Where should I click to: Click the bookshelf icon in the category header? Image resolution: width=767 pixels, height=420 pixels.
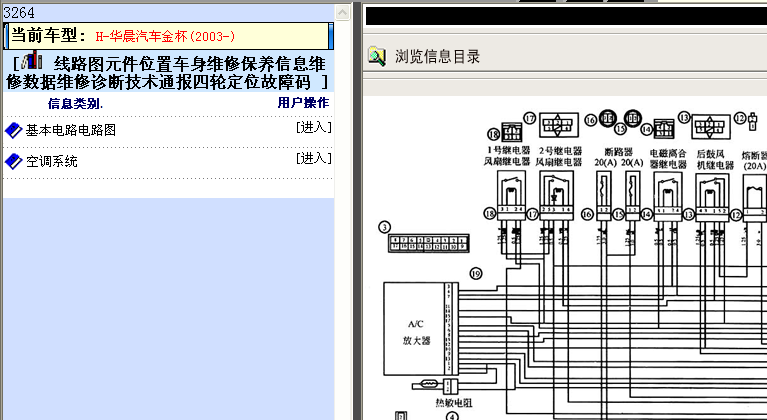33,62
